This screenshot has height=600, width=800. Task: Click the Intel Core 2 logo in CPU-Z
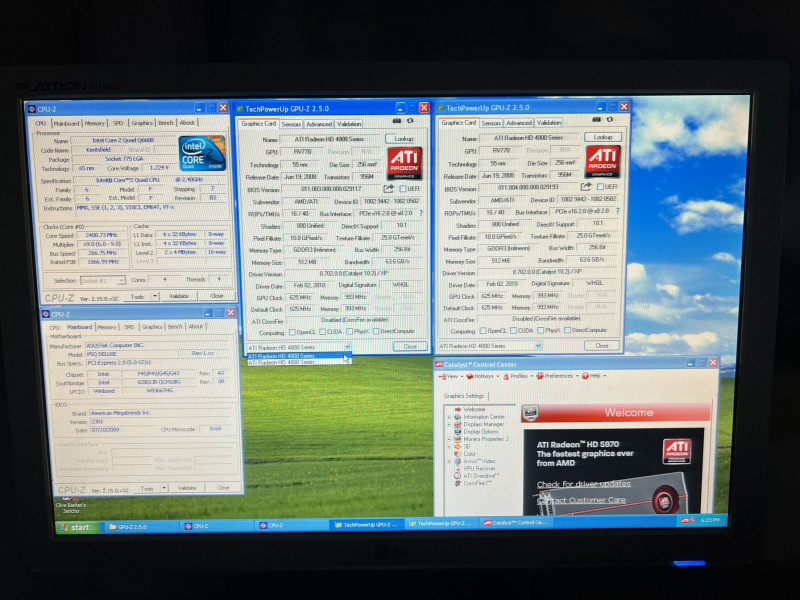click(202, 153)
